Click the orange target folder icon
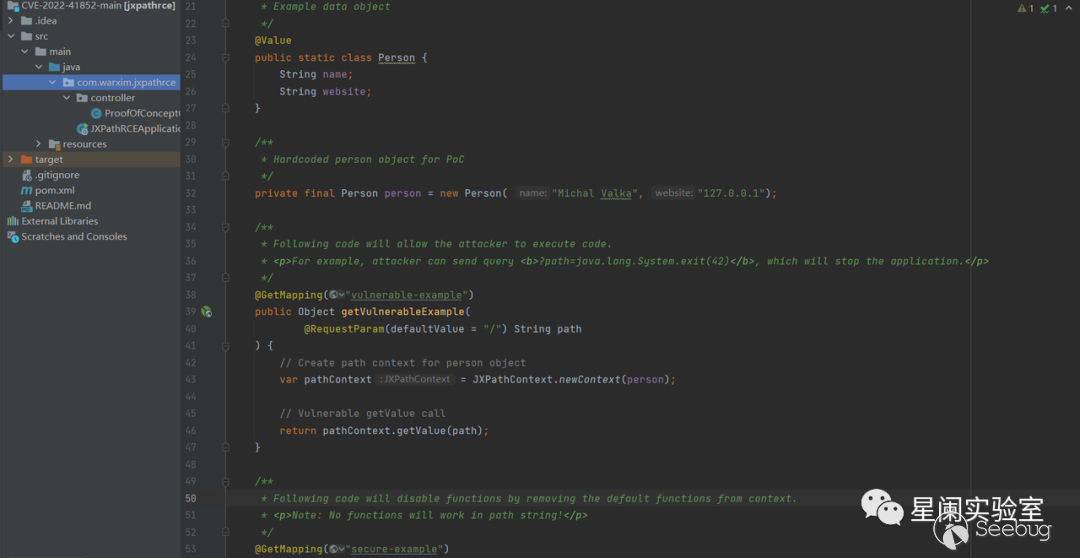Screen dimensions: 1080x558 [26, 159]
